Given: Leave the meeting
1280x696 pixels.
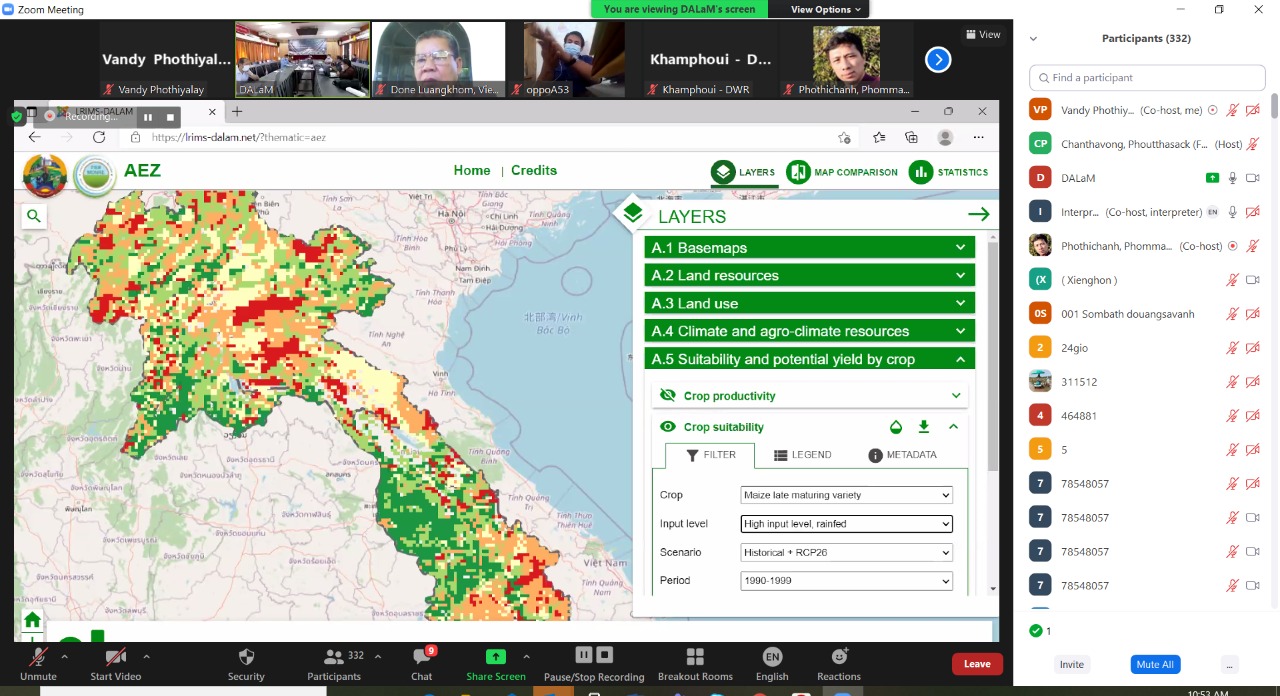Looking at the screenshot, I should coord(977,664).
